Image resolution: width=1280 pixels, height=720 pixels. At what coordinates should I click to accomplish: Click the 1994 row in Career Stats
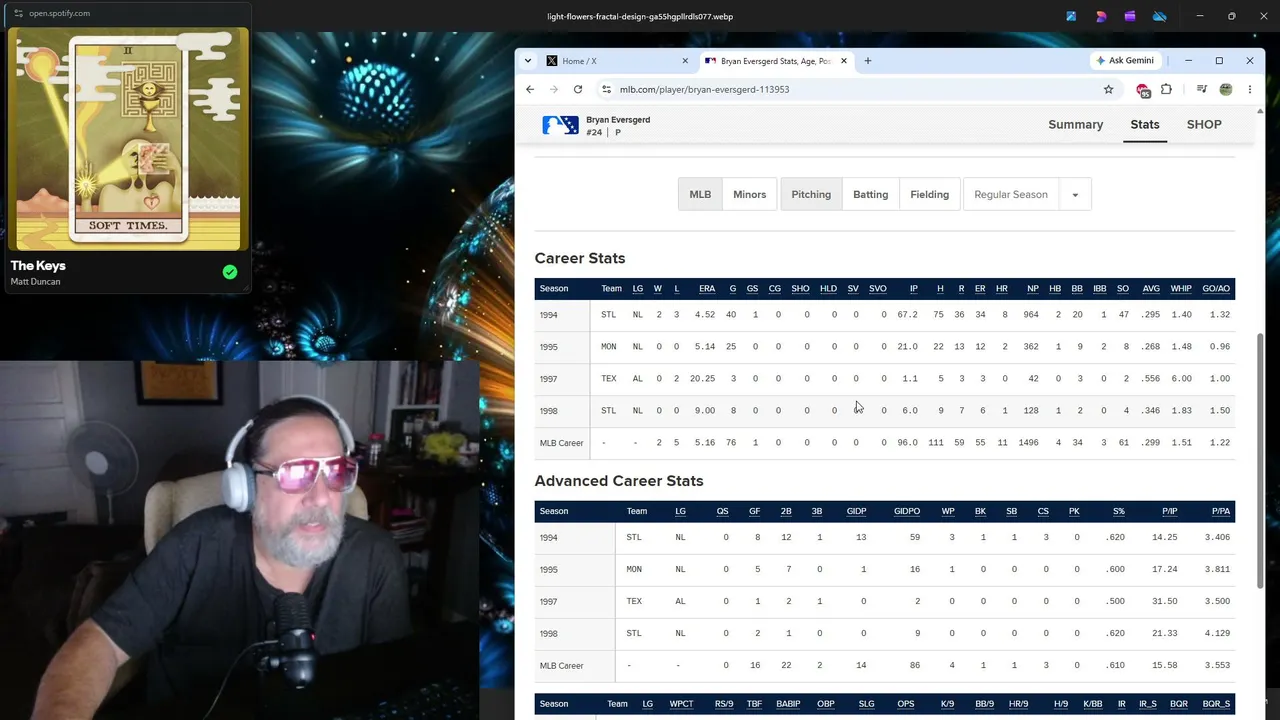pyautogui.click(x=885, y=315)
